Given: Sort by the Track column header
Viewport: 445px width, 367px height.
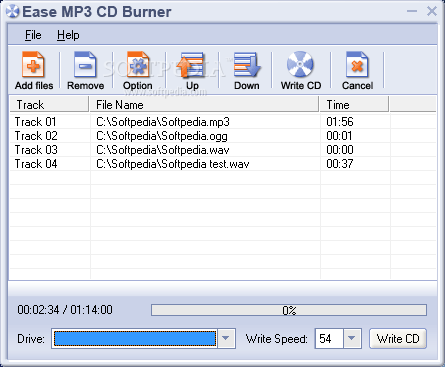Looking at the screenshot, I should pyautogui.click(x=49, y=105).
